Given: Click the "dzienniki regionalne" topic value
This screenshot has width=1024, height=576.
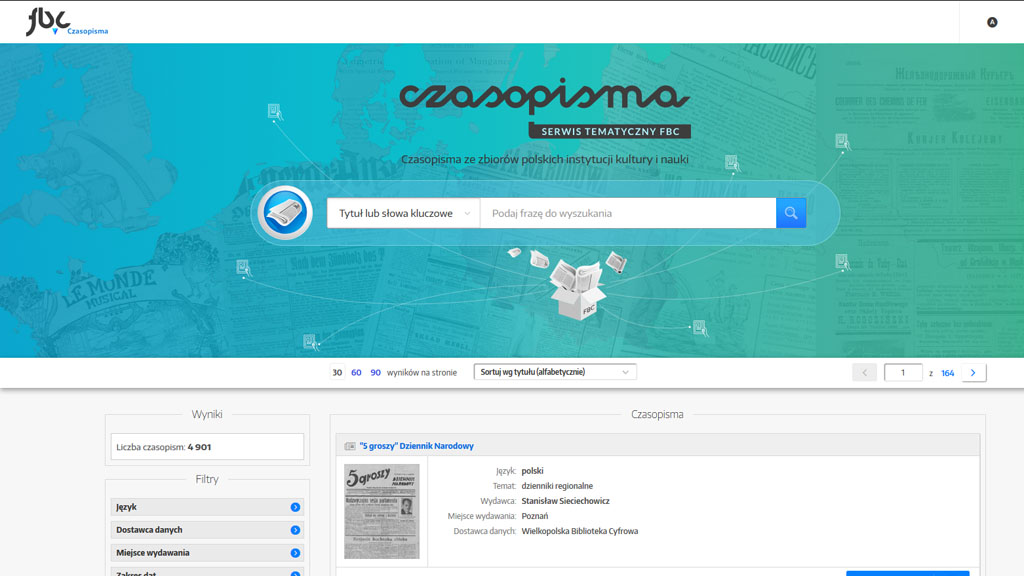Looking at the screenshot, I should click(557, 486).
